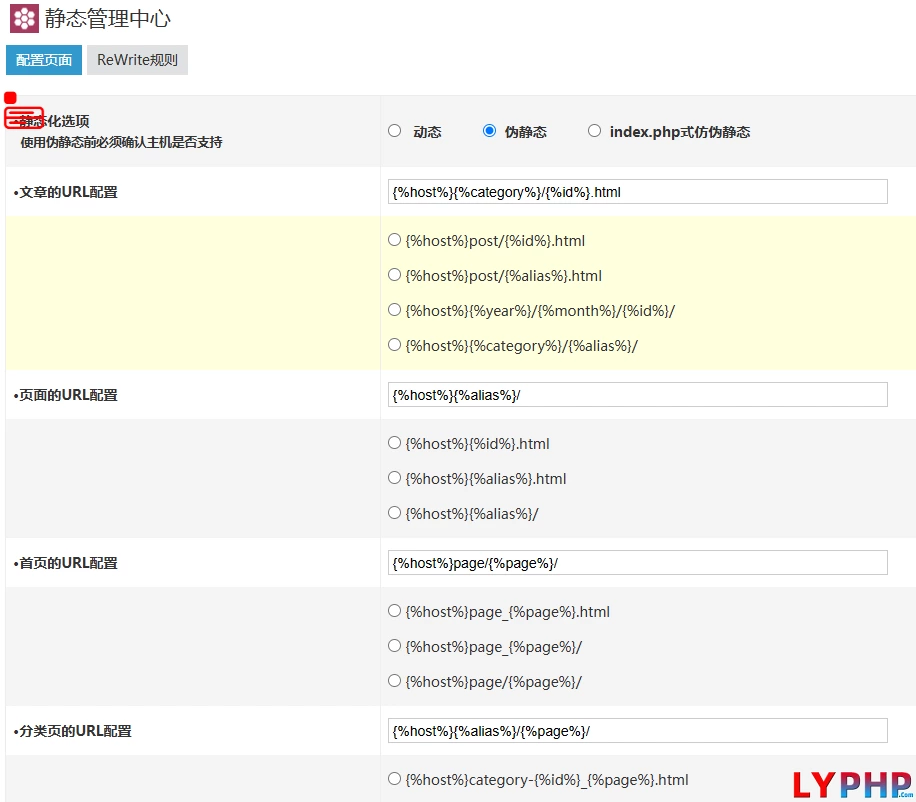Click the 首页的URL配置 input field
This screenshot has width=916, height=802.
pyautogui.click(x=637, y=563)
